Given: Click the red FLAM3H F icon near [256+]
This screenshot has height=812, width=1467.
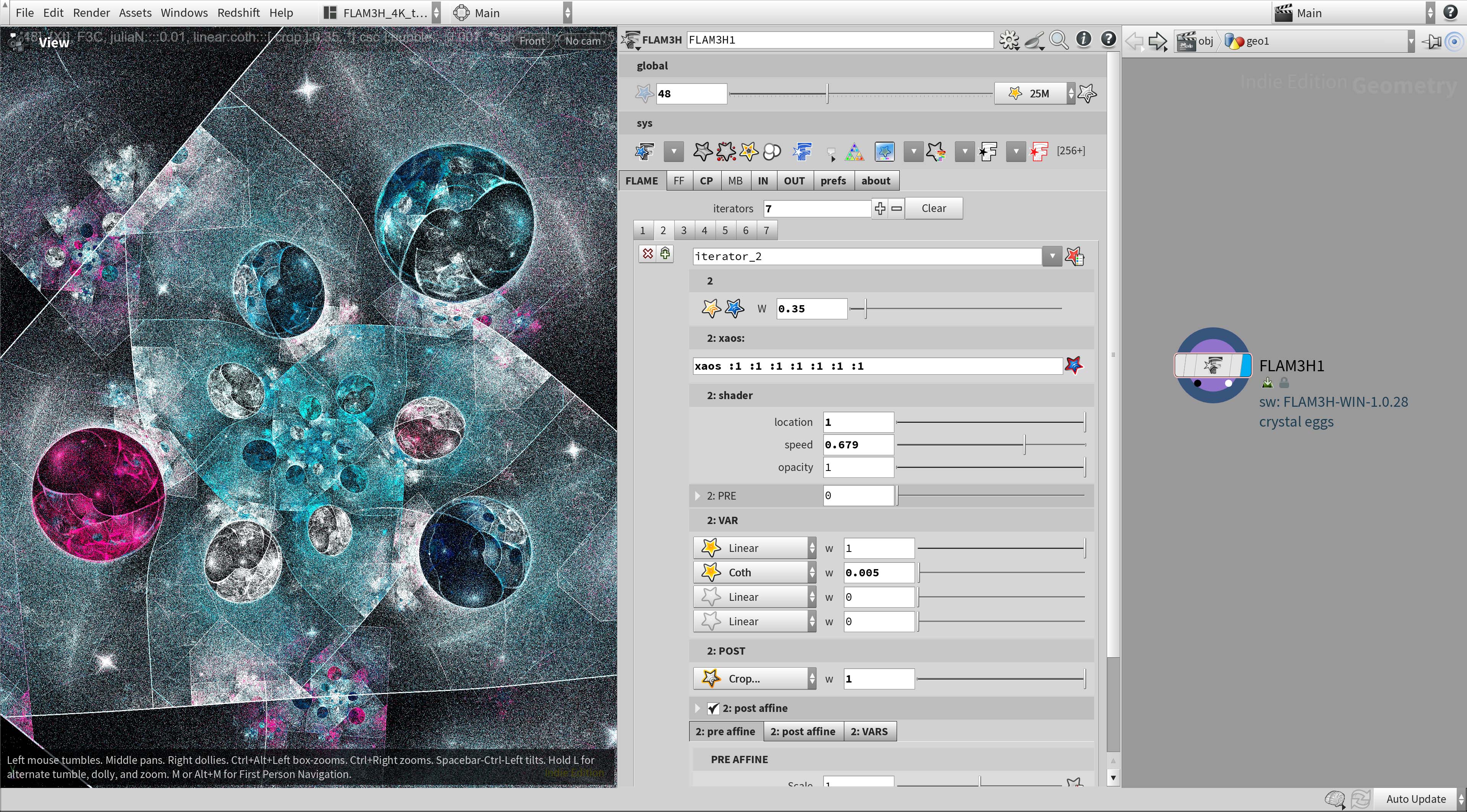Looking at the screenshot, I should coord(1039,152).
